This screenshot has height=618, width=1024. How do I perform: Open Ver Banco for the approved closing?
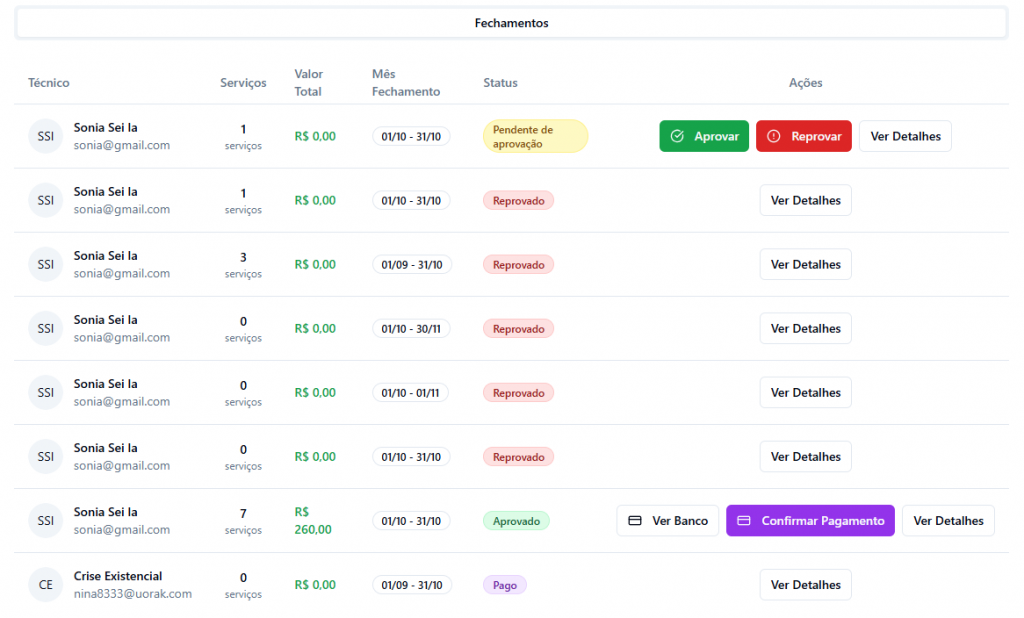667,520
